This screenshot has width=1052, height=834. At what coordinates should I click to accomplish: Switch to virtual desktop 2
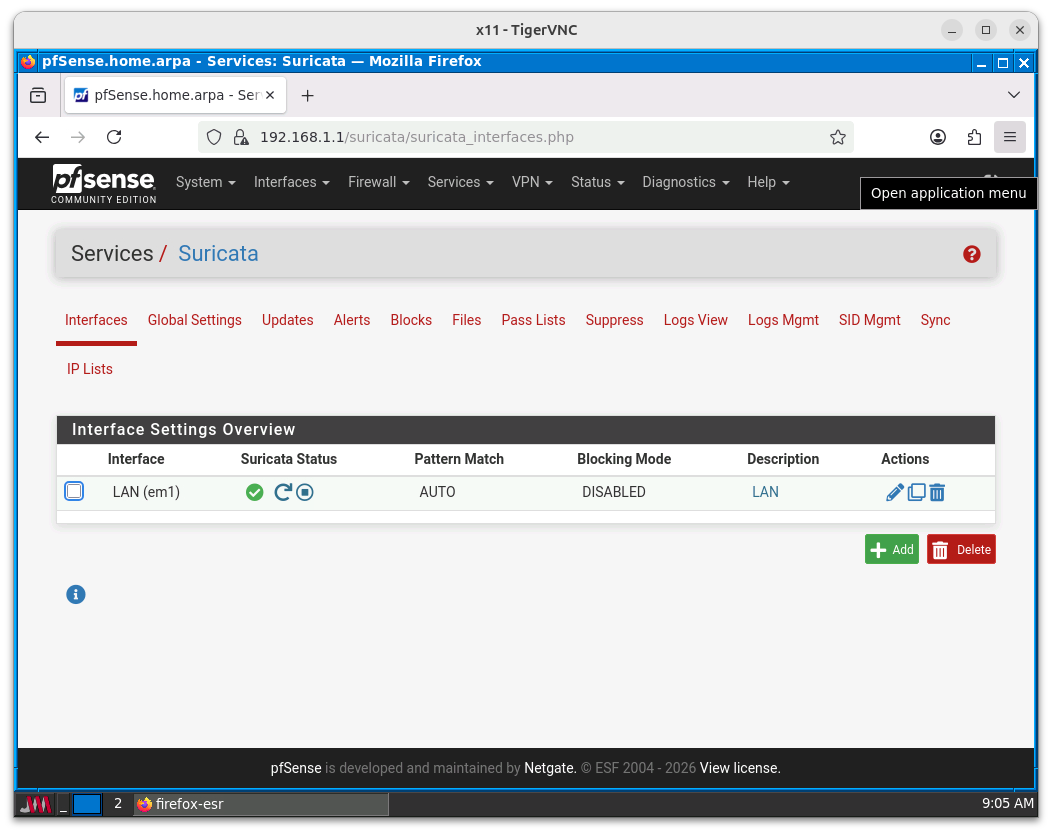(x=118, y=804)
